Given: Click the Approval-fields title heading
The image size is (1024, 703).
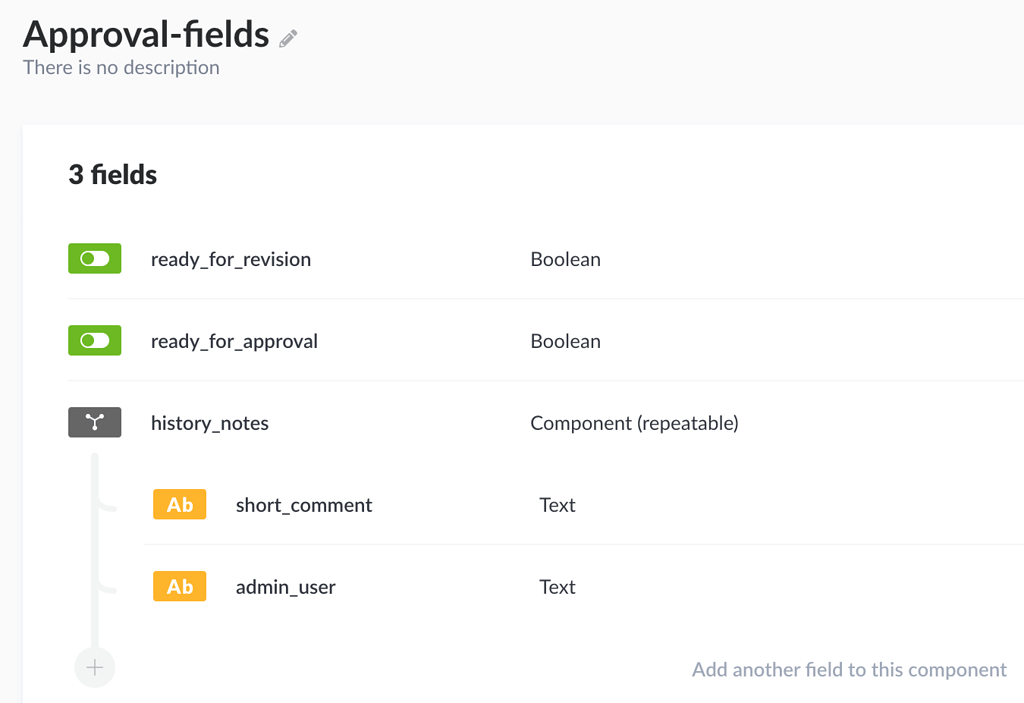Looking at the screenshot, I should pos(146,34).
